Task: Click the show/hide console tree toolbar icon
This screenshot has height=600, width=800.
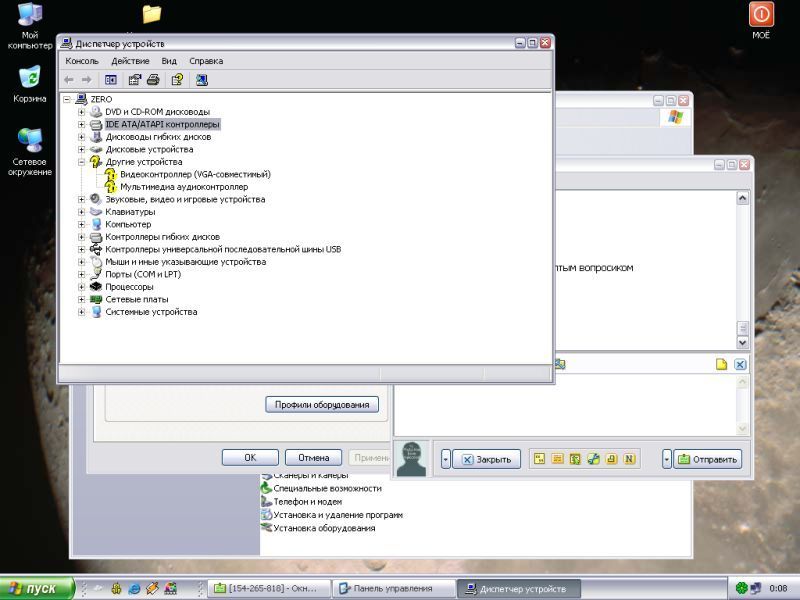Action: click(x=111, y=79)
